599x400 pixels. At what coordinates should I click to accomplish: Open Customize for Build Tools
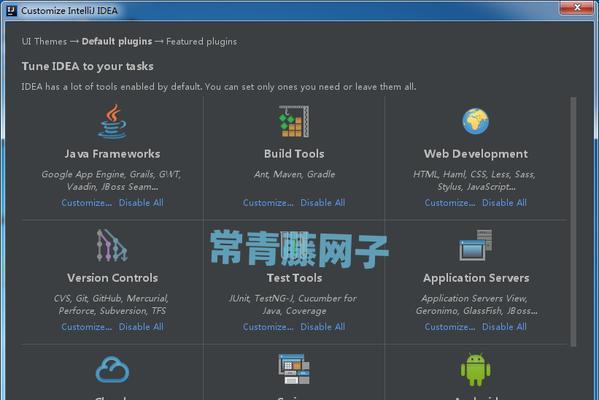click(268, 203)
